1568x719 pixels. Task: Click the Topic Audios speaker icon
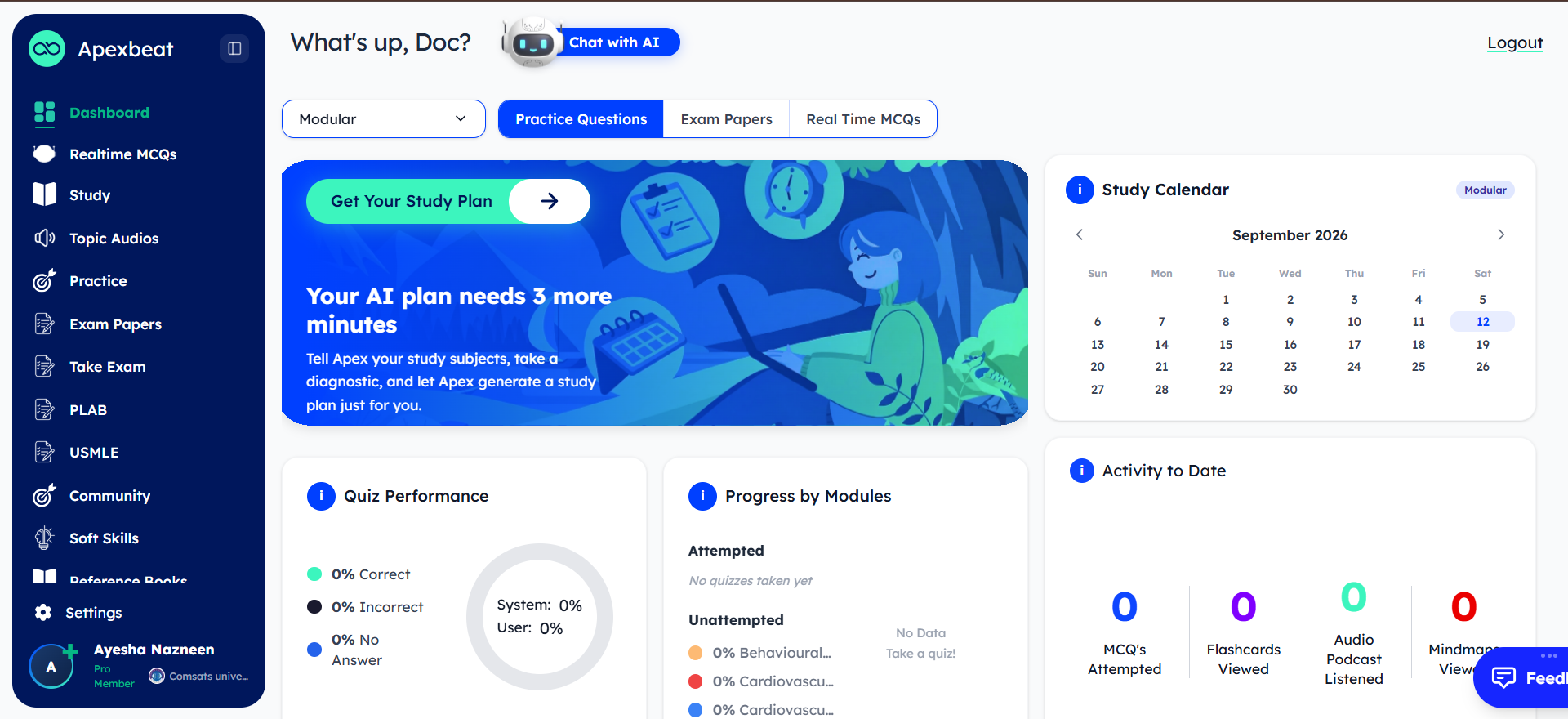(45, 238)
